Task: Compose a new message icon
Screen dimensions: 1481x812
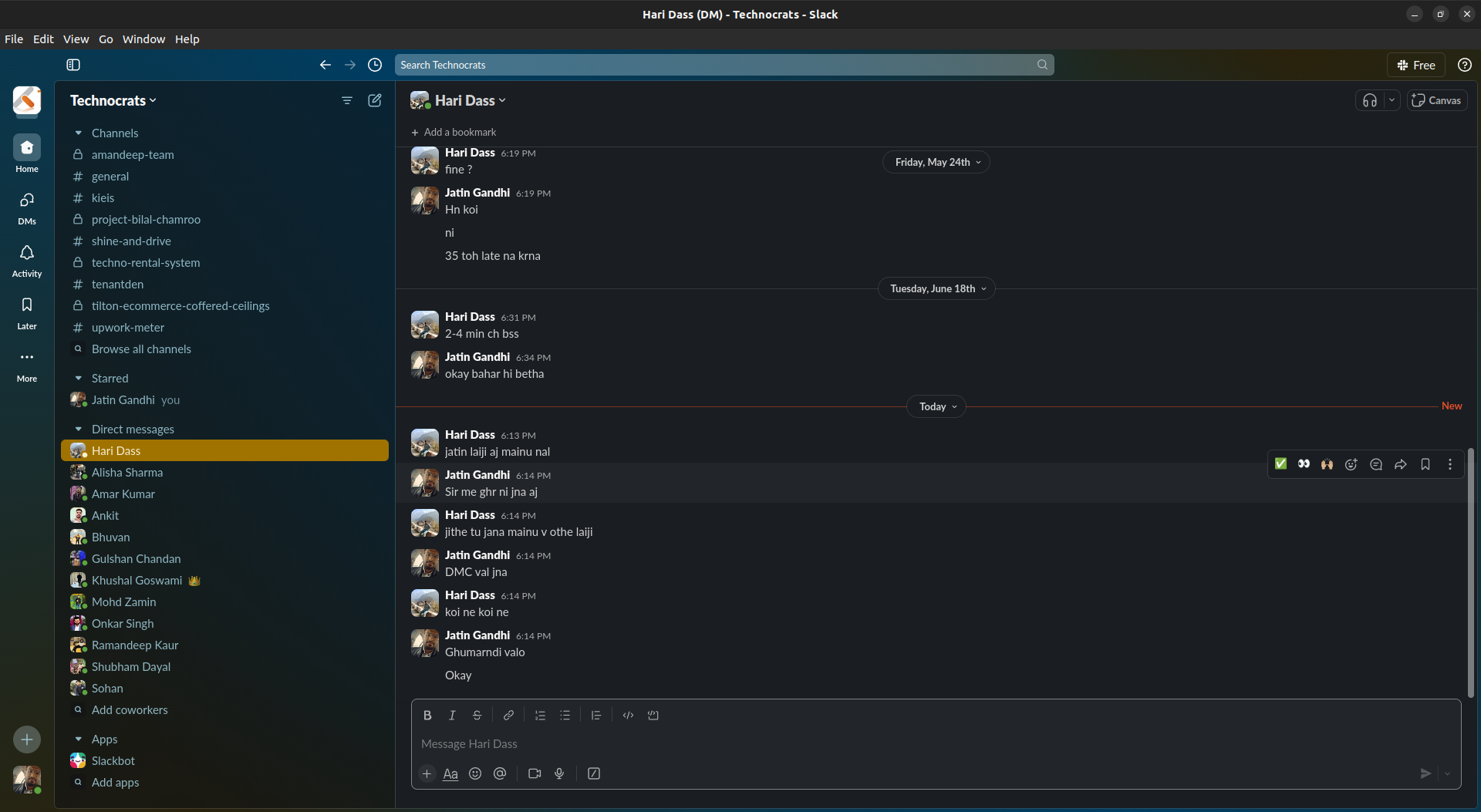Action: click(x=375, y=100)
